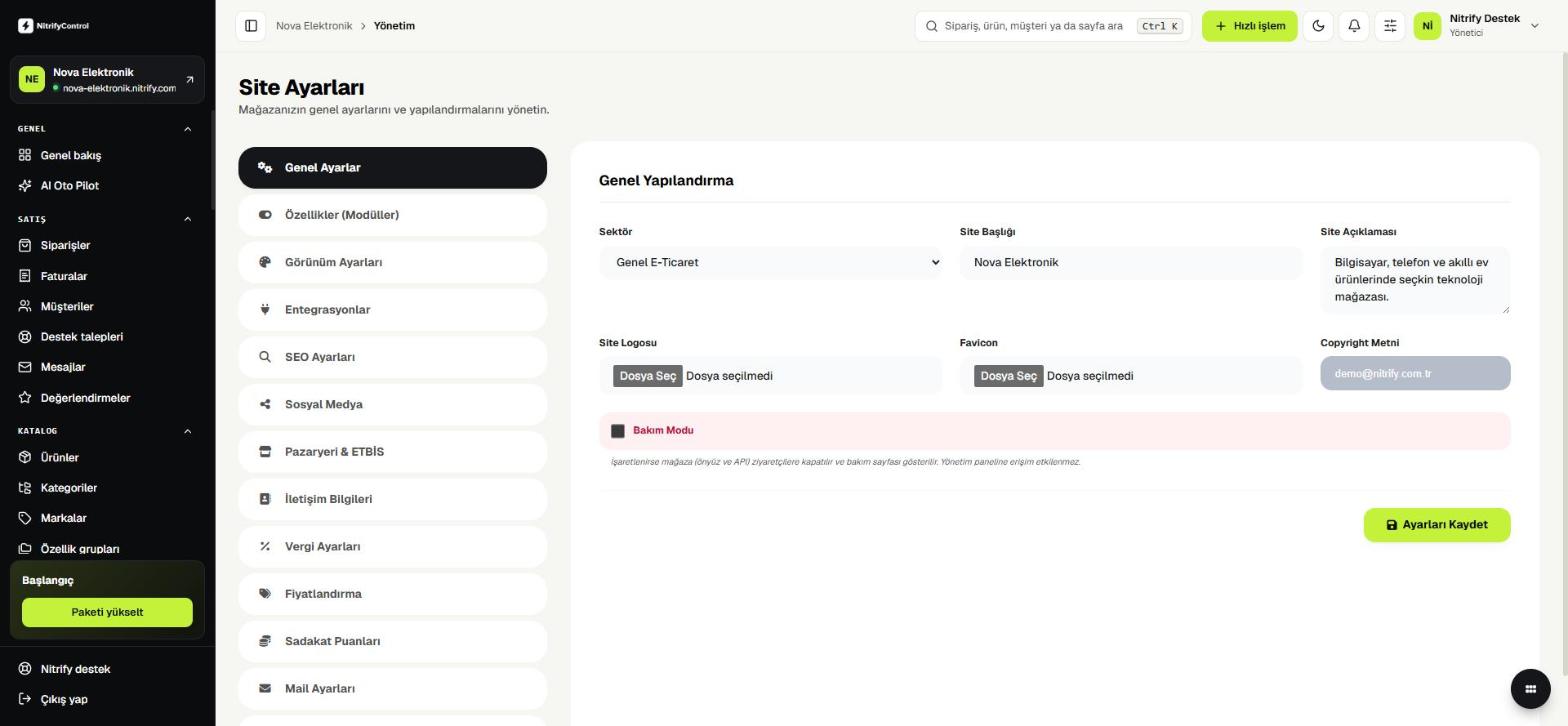The image size is (1568, 726).
Task: Collapse the SATIŞ sidebar section
Action: 187,219
